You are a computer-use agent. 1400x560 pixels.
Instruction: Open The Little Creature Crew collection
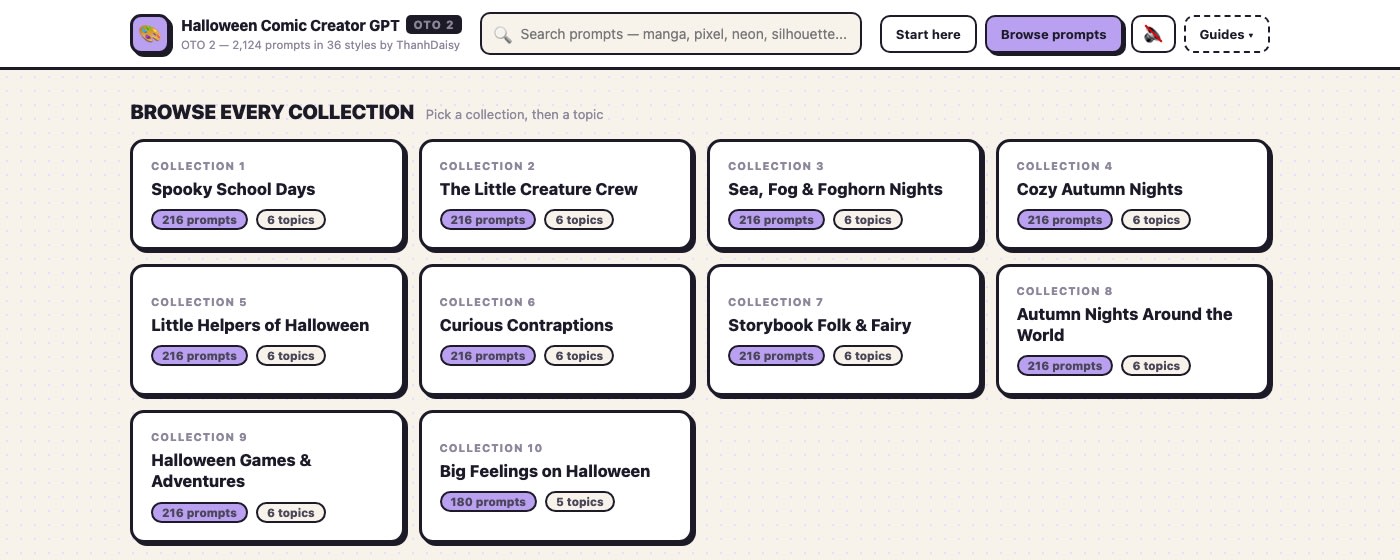pyautogui.click(x=556, y=194)
